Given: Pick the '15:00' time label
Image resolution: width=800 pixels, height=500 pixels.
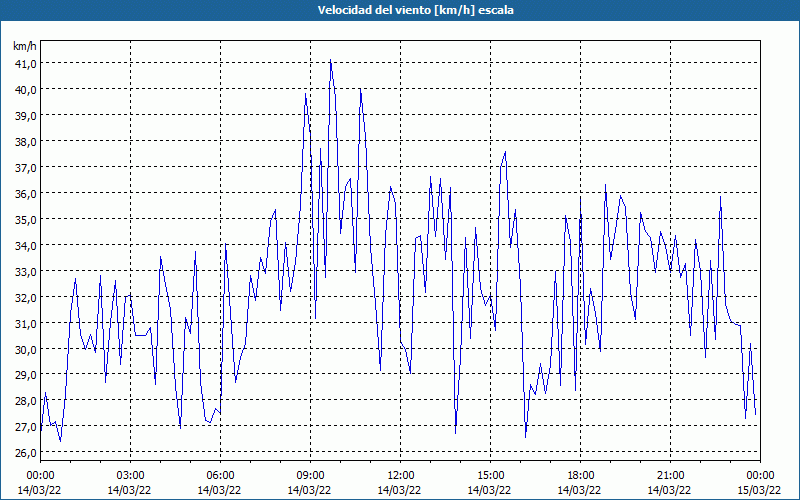Looking at the screenshot, I should (490, 476).
